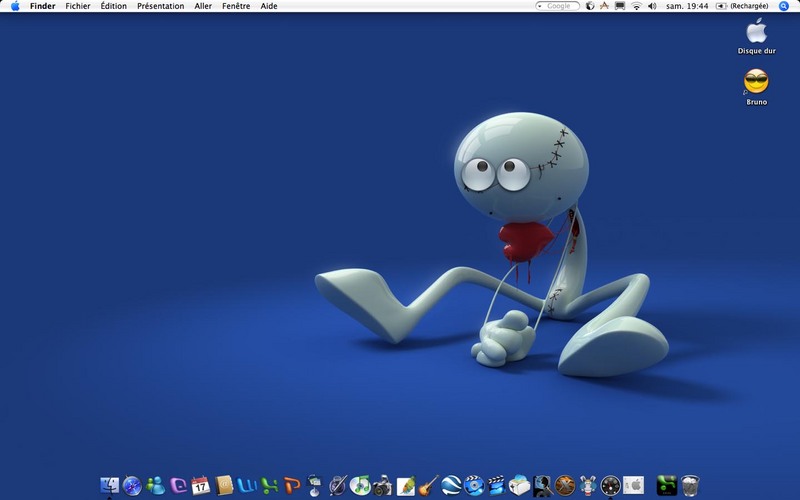The image size is (800, 500).
Task: Open the toaster Toast application icon
Action: click(519, 485)
